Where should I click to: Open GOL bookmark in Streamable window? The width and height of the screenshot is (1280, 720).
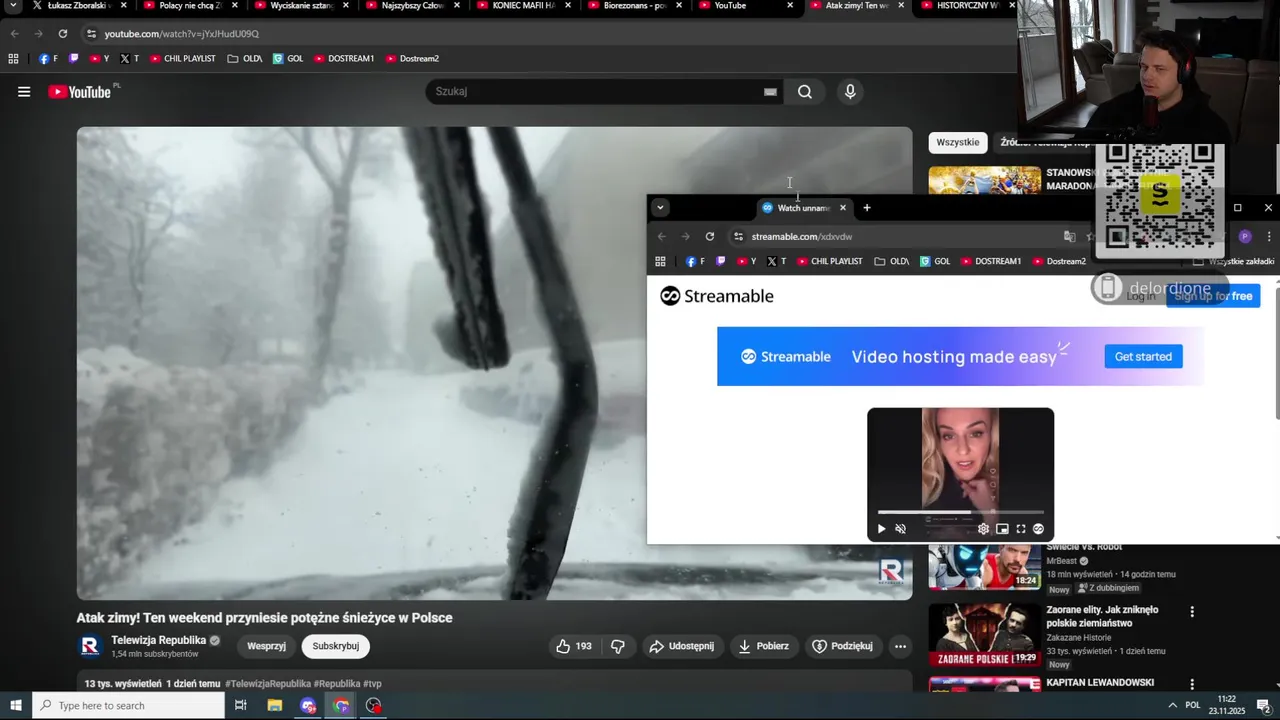click(934, 262)
